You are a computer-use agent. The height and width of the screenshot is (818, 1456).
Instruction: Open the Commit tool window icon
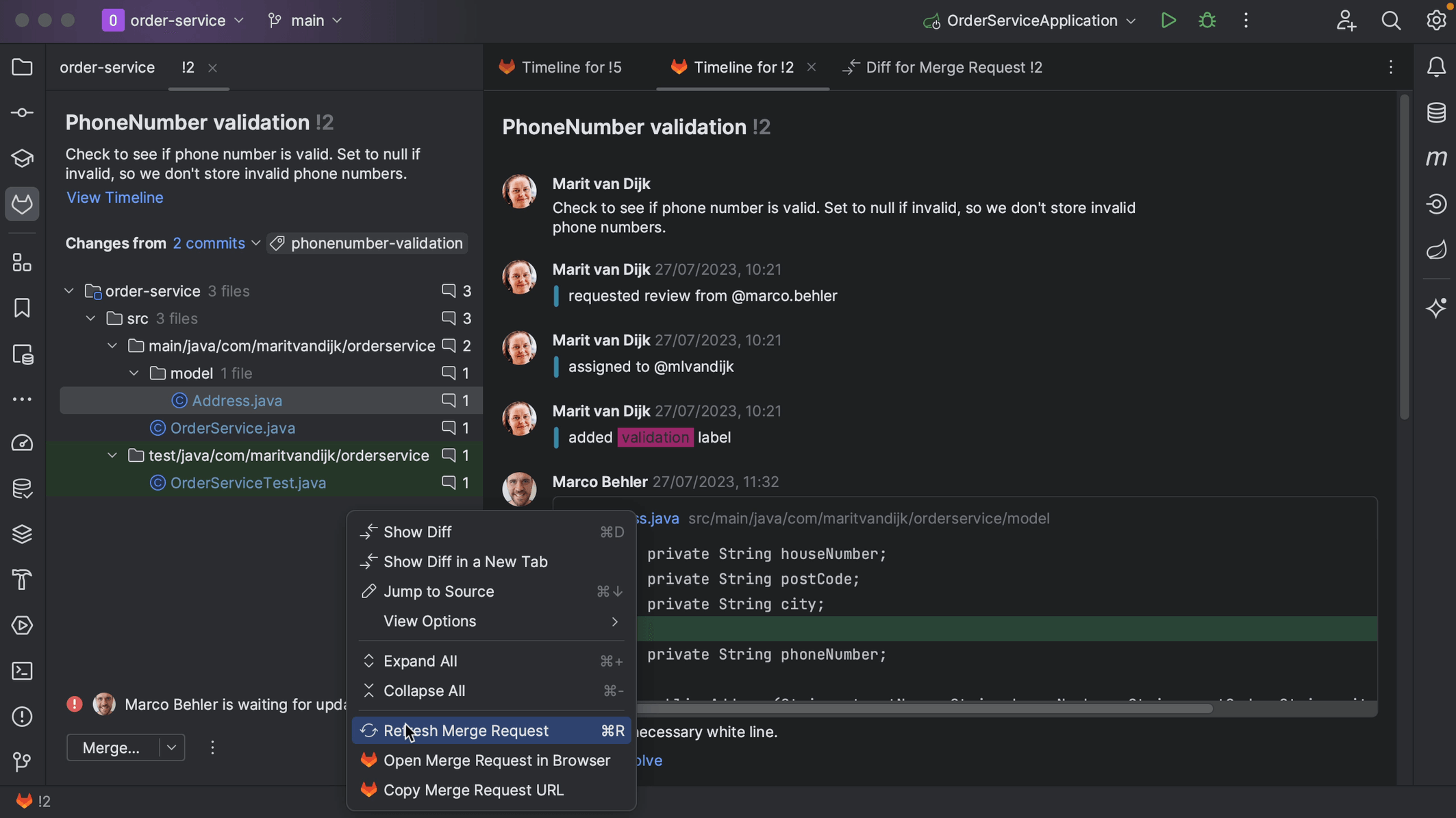(22, 112)
